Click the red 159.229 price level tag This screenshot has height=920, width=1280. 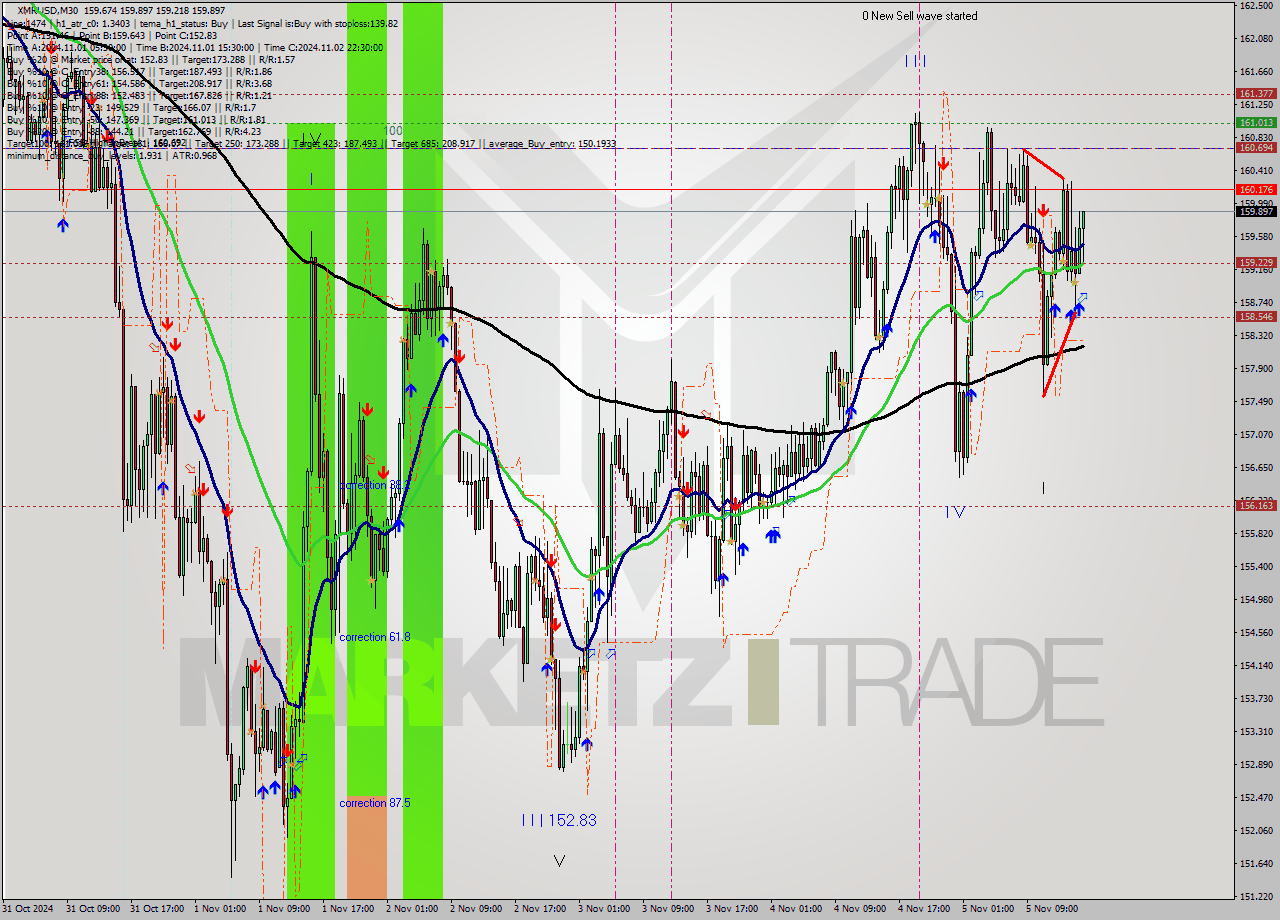1256,263
